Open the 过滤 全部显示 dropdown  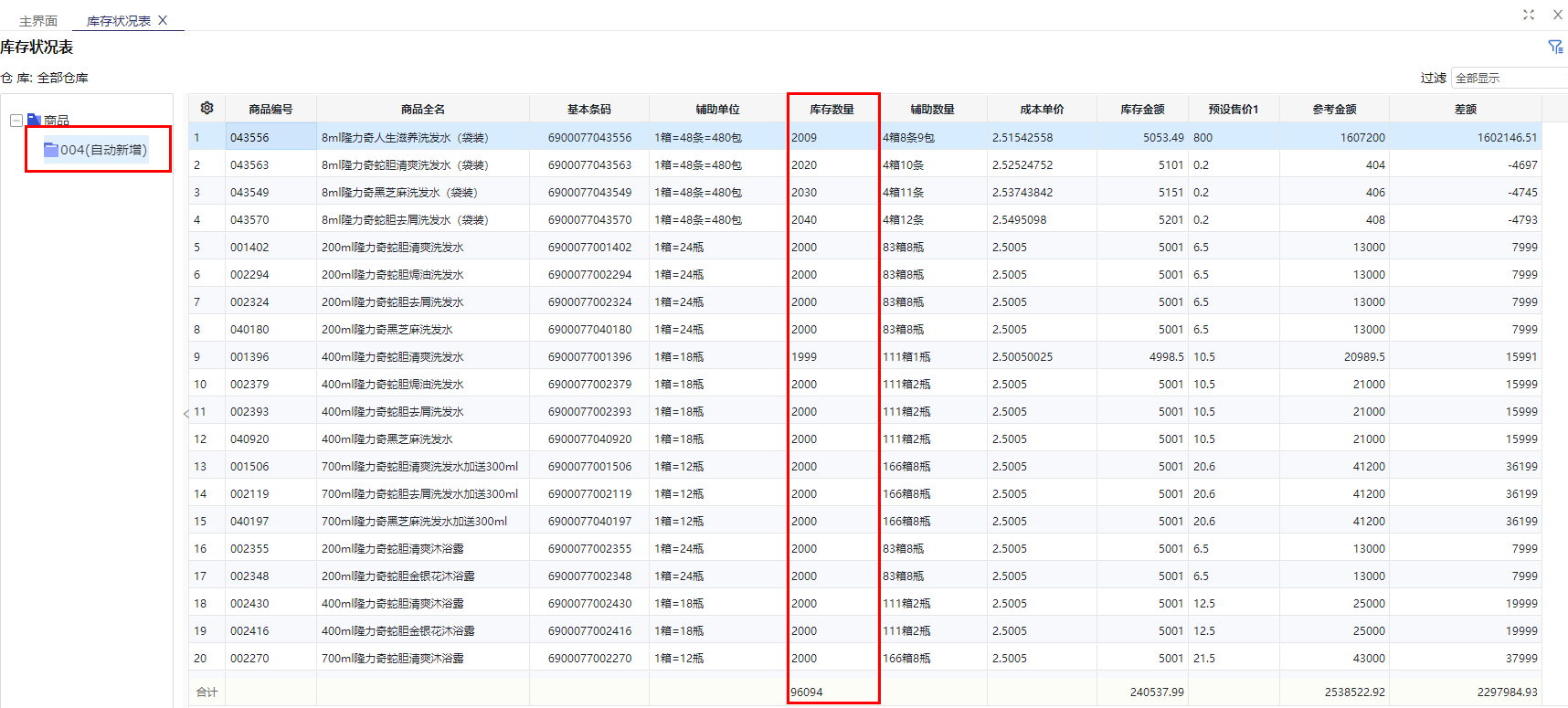tap(1509, 78)
